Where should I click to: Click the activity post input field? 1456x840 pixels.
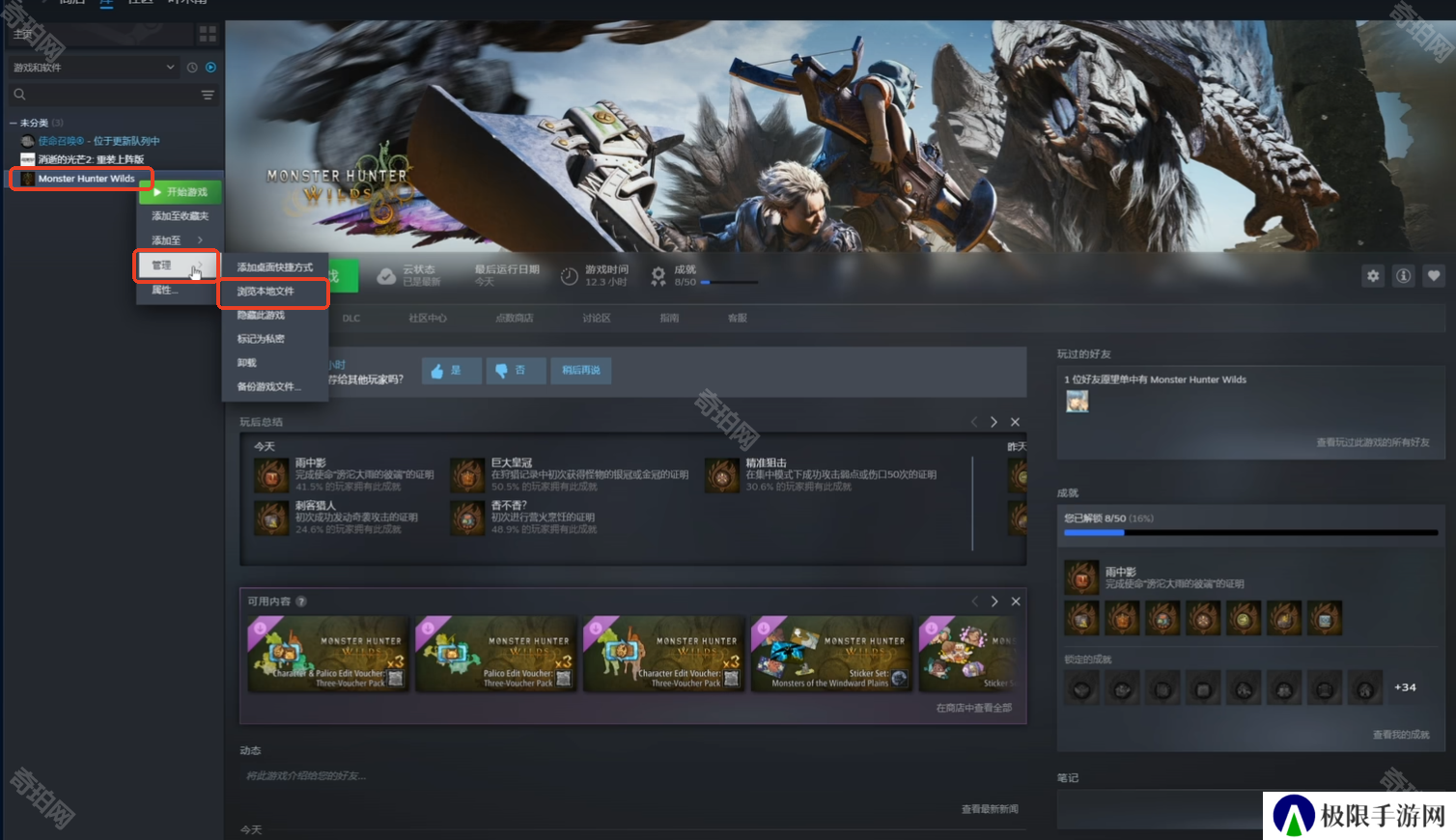(631, 775)
